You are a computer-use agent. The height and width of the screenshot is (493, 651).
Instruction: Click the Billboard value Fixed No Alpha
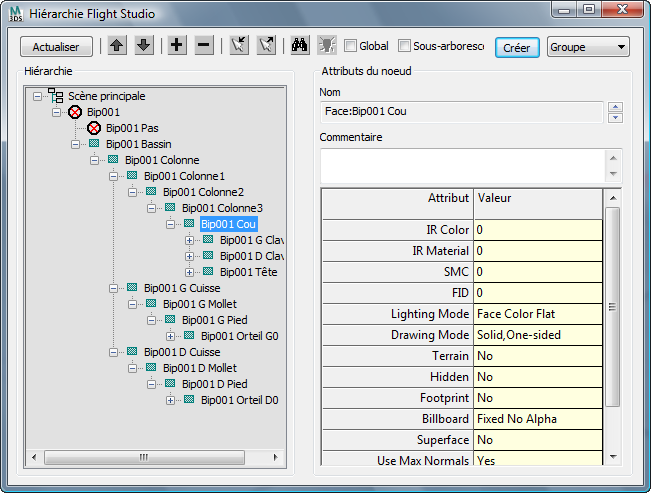click(538, 419)
